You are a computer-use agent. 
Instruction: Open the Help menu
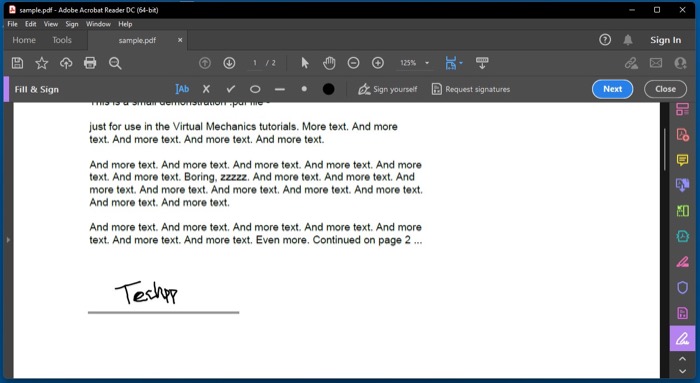pos(125,24)
